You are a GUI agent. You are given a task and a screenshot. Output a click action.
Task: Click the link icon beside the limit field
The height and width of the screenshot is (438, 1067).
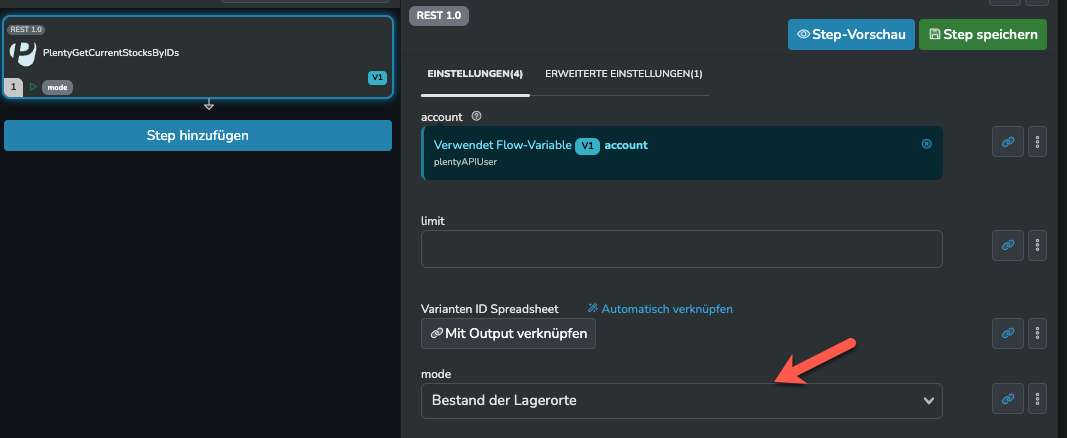(1007, 244)
